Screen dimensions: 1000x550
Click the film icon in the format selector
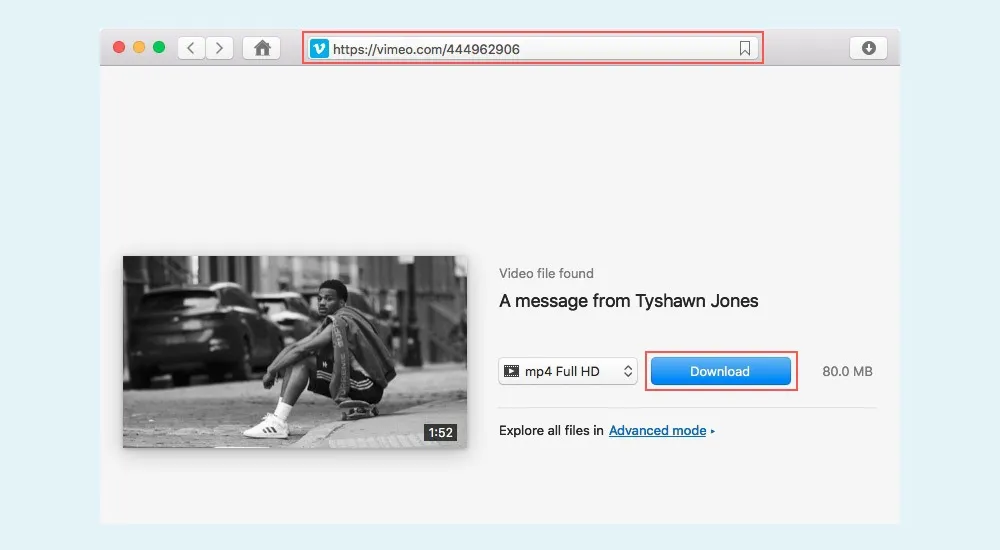[512, 371]
